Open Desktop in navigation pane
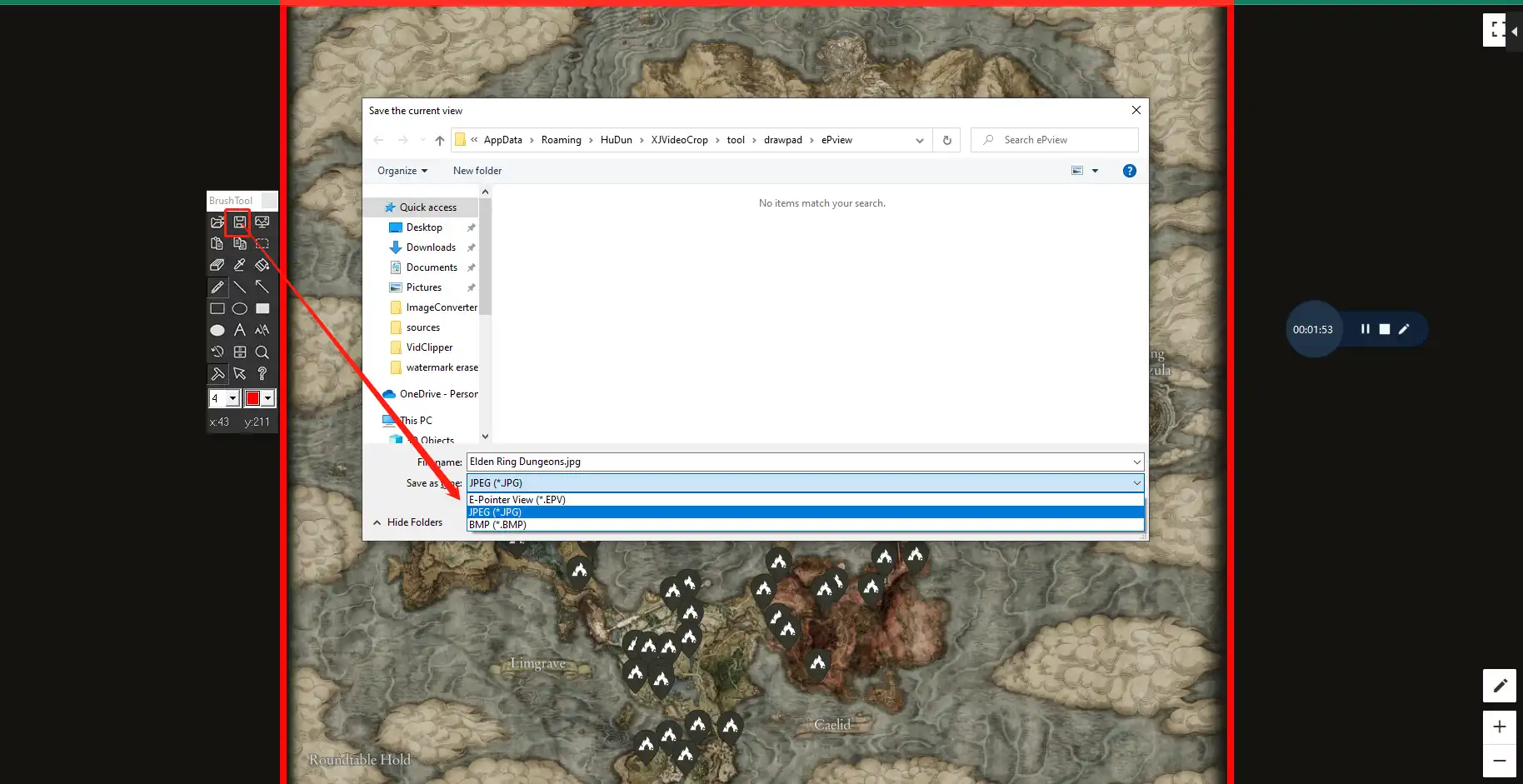Screen dimensions: 1523x784 coord(423,227)
